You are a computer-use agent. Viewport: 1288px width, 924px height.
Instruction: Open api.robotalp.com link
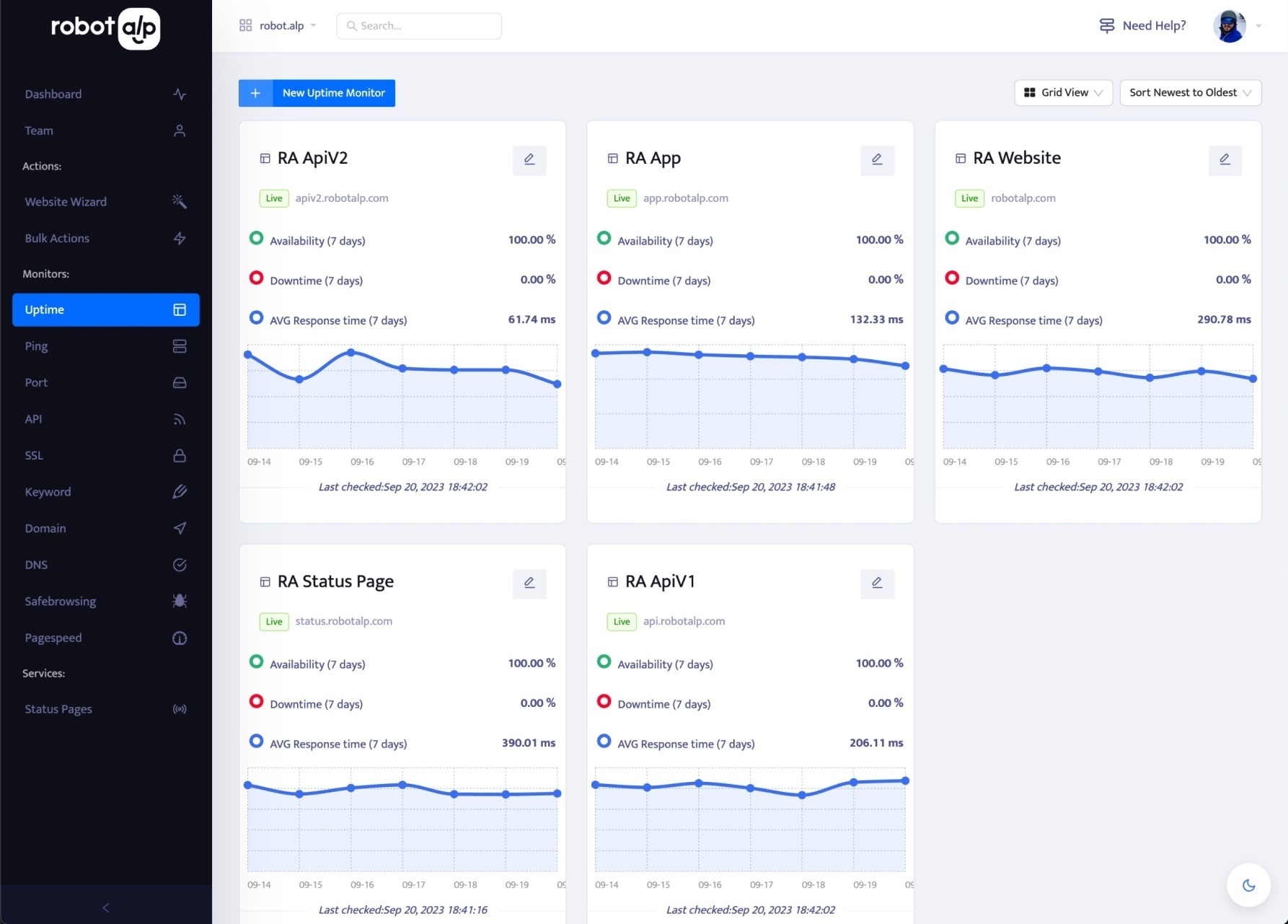684,621
